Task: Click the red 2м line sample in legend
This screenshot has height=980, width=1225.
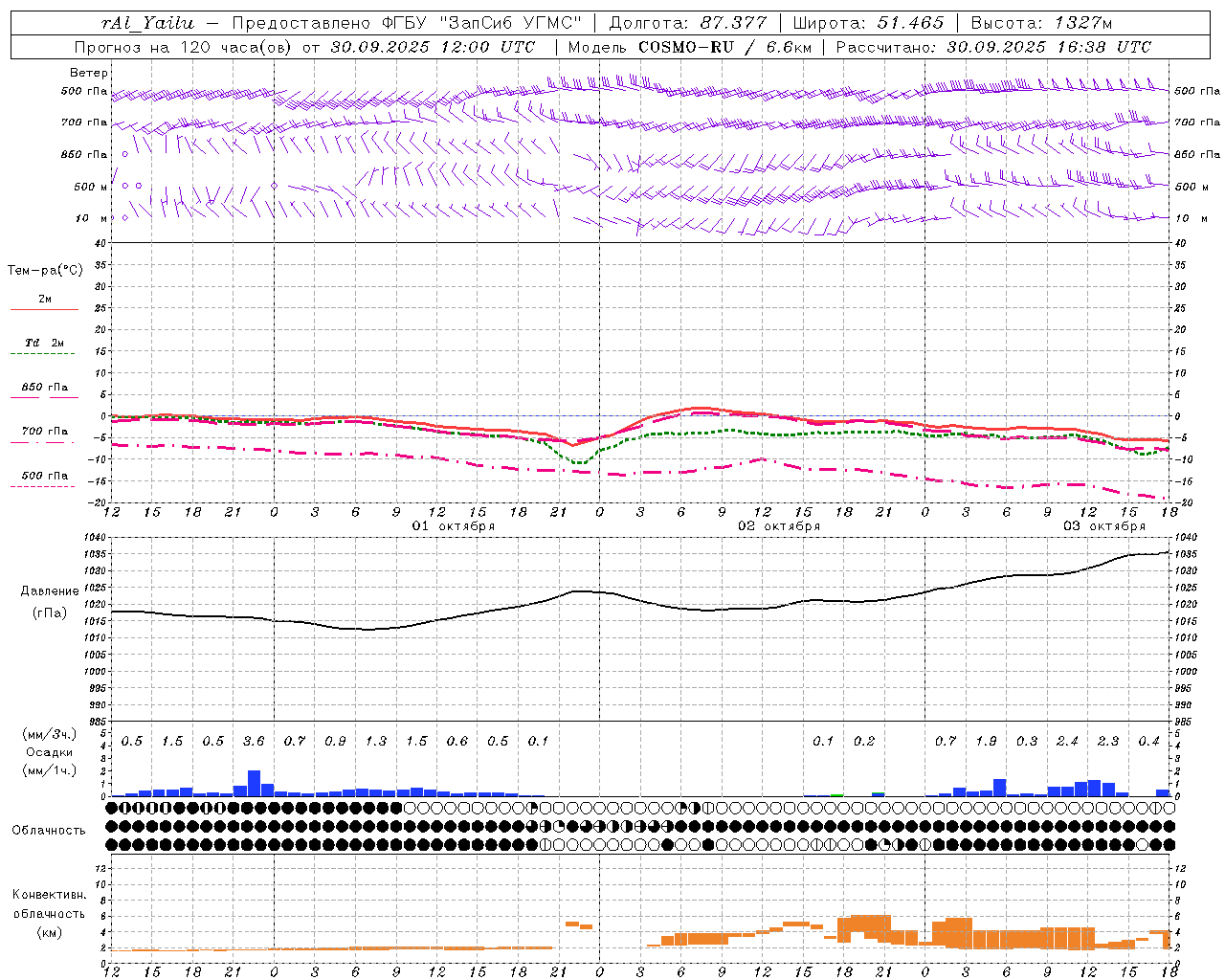Action: tap(45, 309)
